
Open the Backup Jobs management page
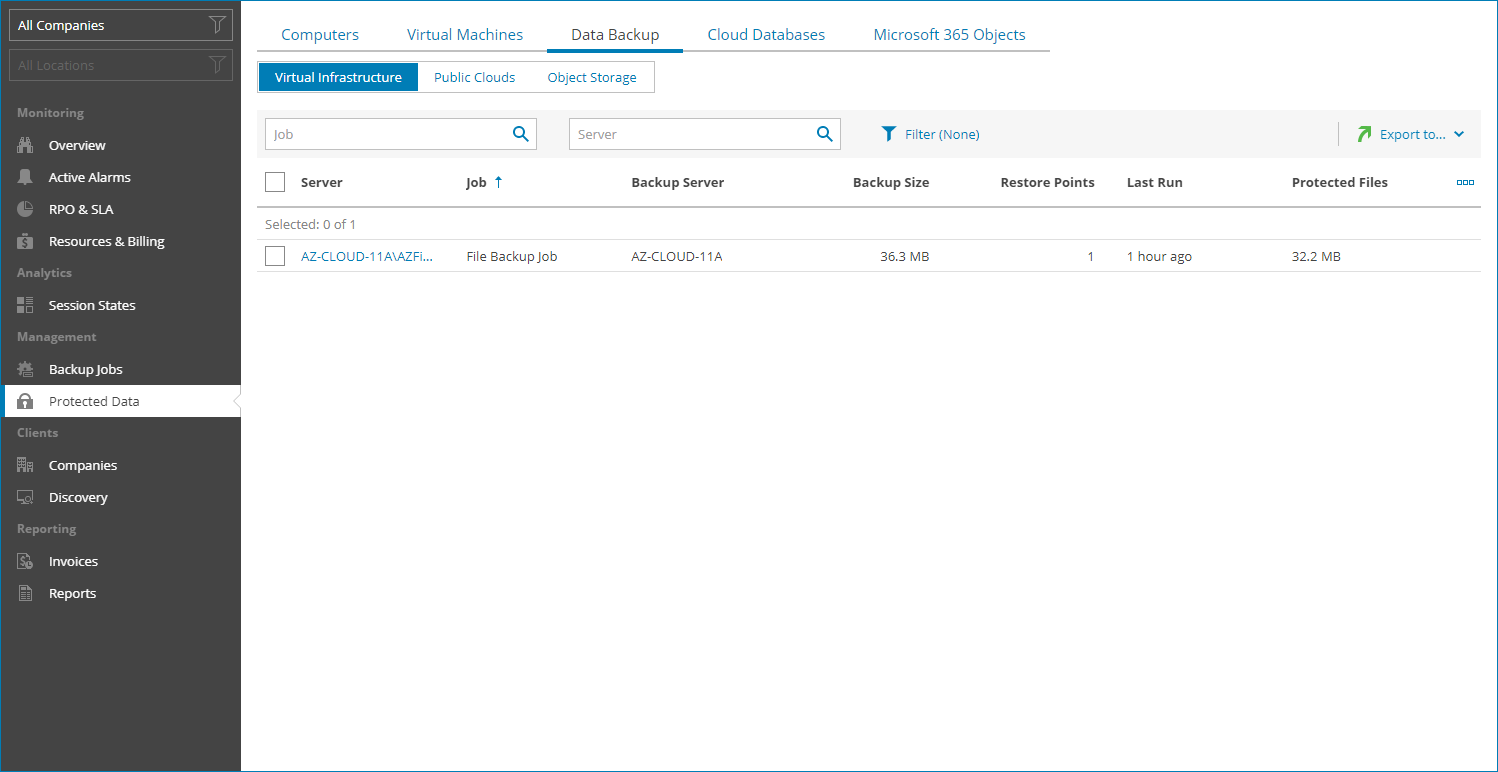(x=84, y=369)
